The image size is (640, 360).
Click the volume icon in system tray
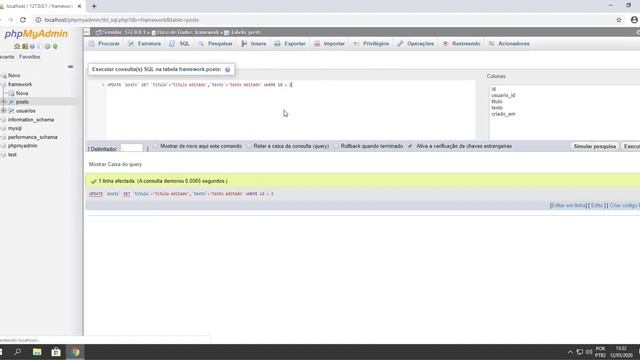589,352
